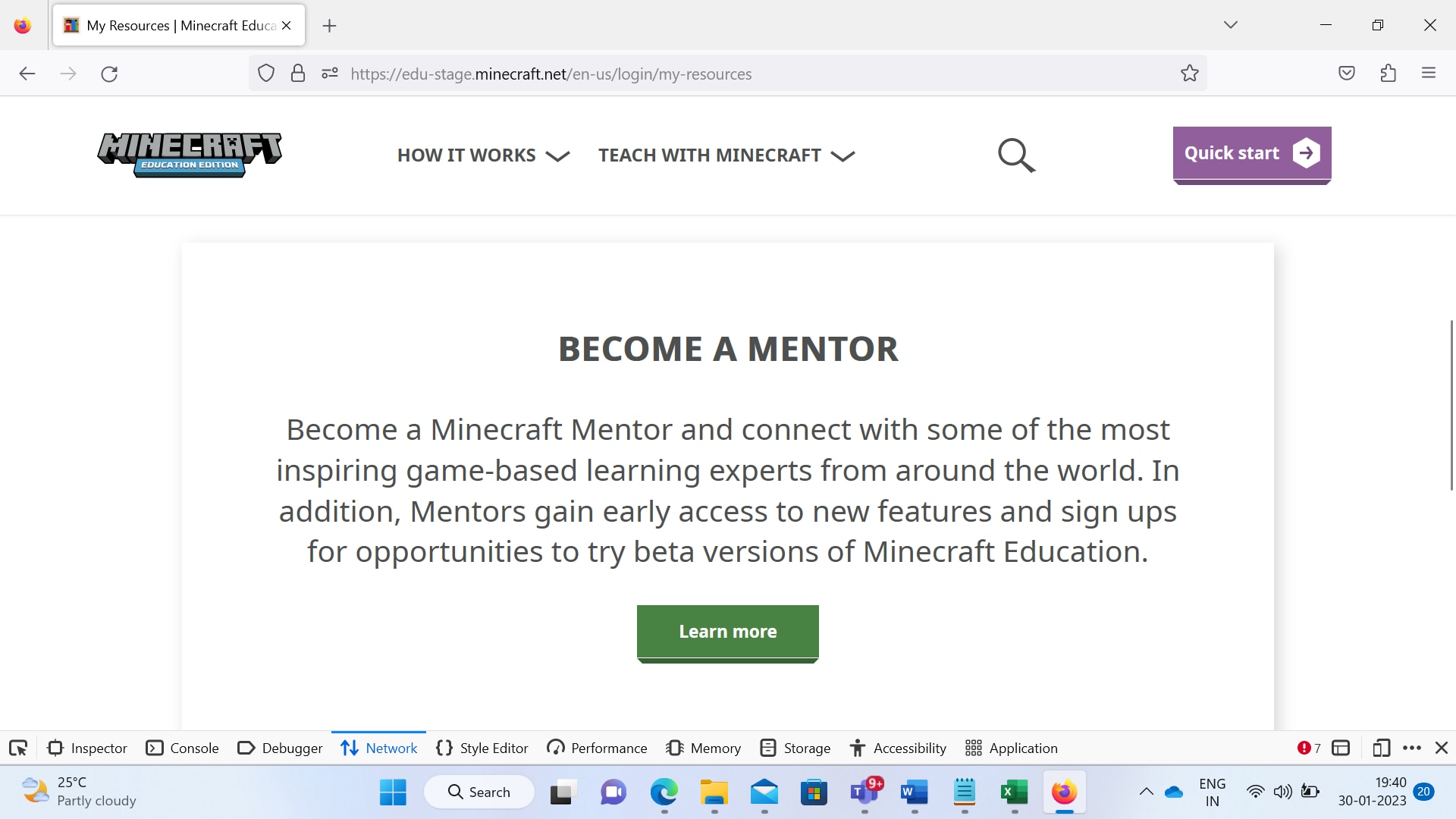The width and height of the screenshot is (1456, 819).
Task: Bookmark this page with the star icon
Action: (1190, 74)
